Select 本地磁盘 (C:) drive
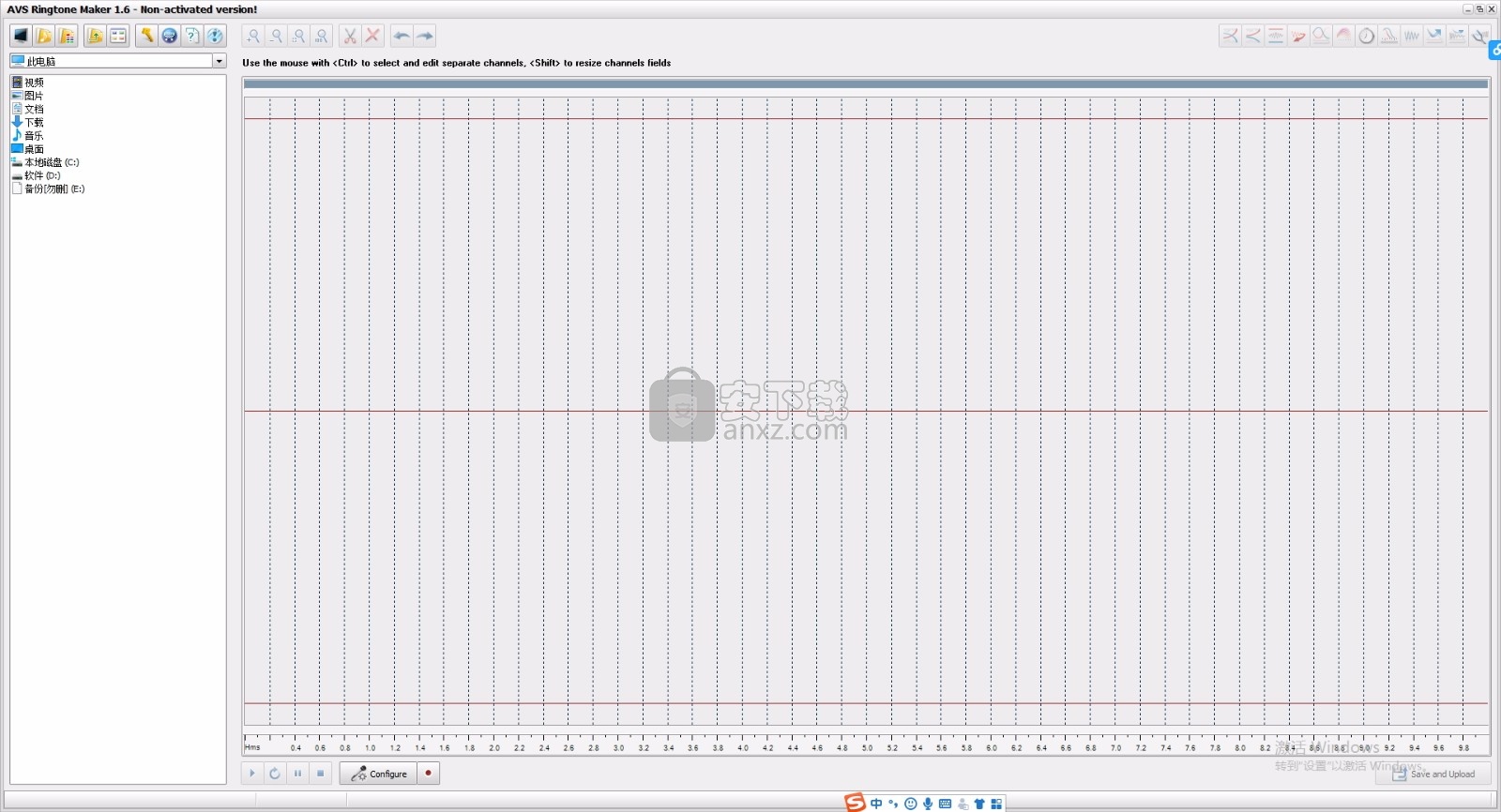 tap(45, 162)
